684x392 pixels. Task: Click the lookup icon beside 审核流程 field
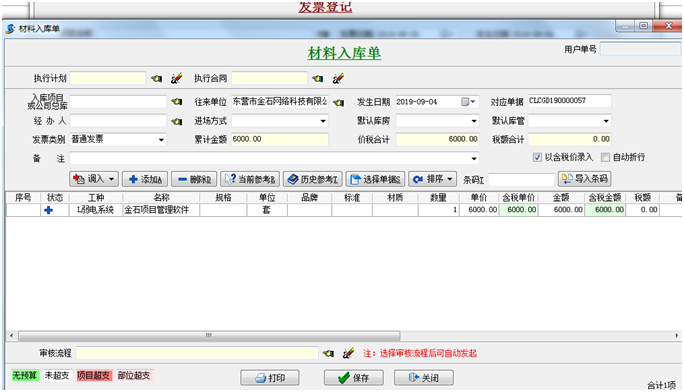pos(328,353)
